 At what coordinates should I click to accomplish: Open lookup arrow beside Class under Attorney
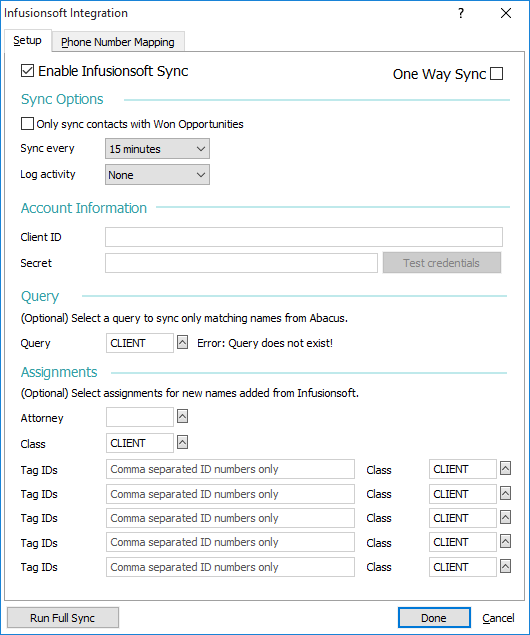pyautogui.click(x=183, y=442)
